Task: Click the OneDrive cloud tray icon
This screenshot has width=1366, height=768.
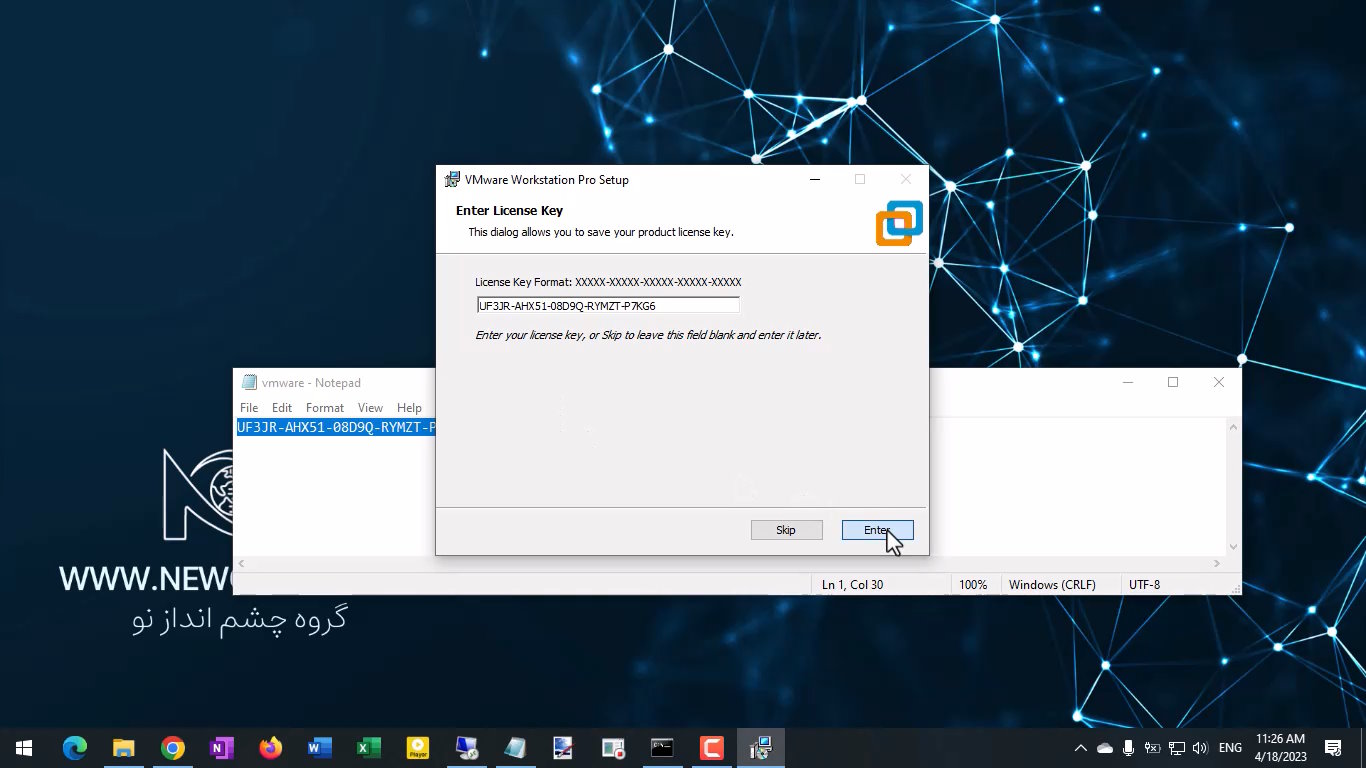Action: pos(1105,748)
